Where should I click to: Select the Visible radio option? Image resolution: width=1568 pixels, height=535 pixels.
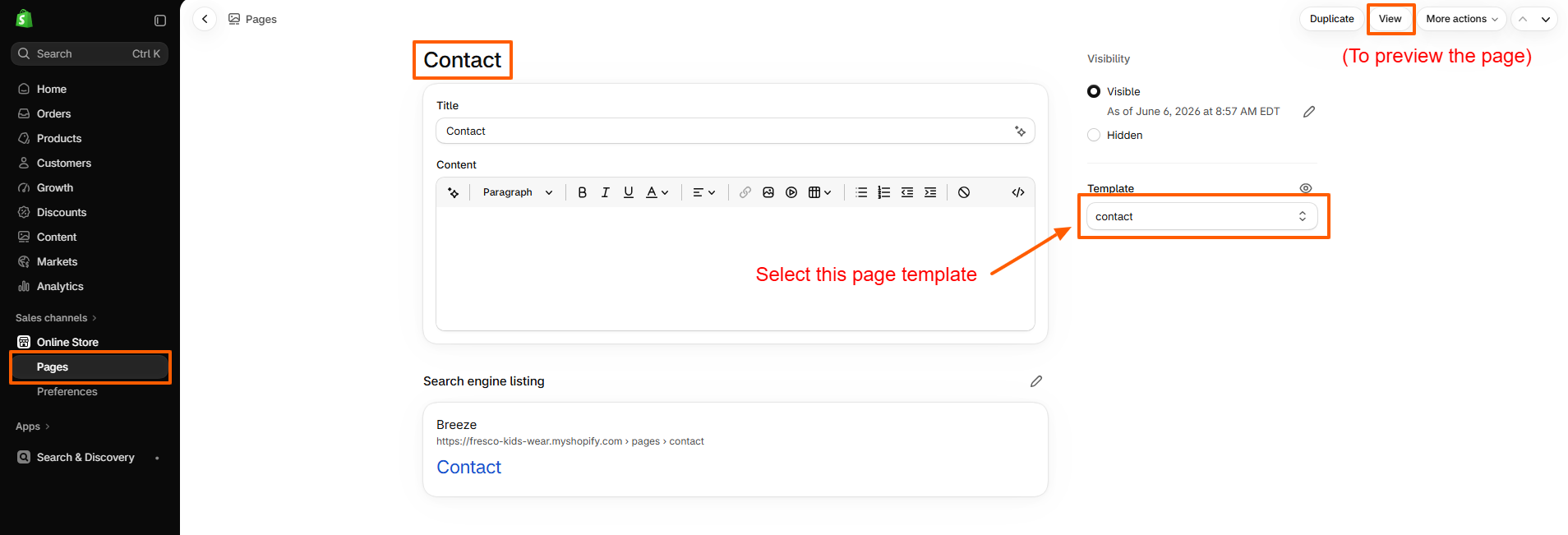pos(1094,91)
